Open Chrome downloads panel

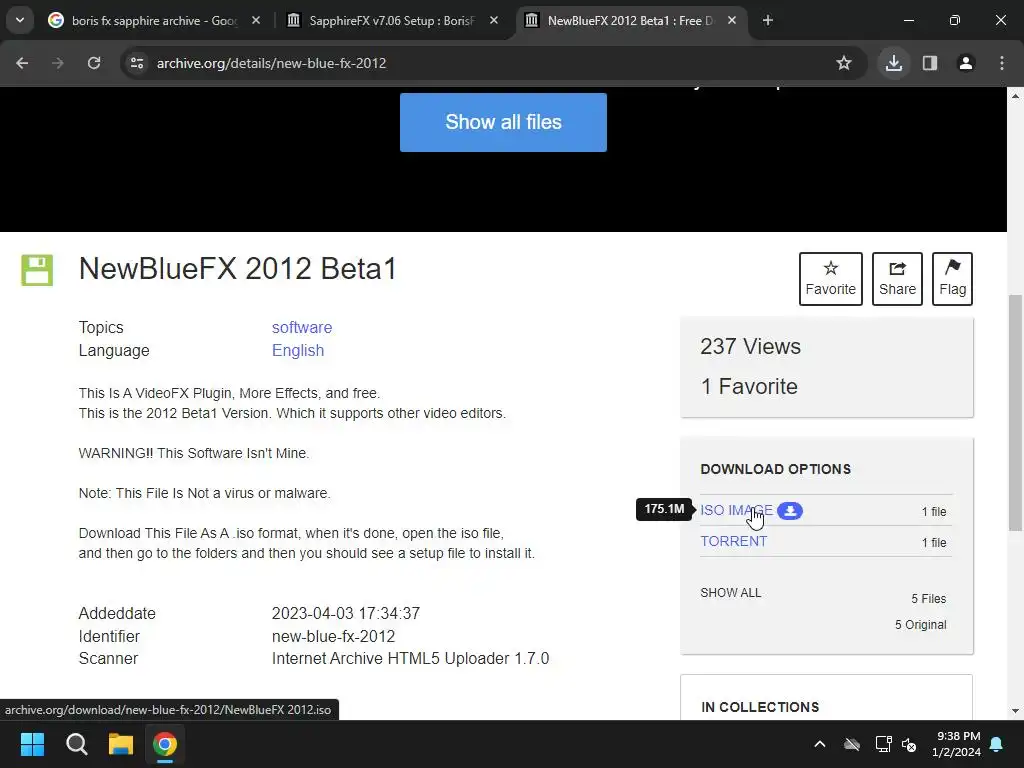coord(894,63)
